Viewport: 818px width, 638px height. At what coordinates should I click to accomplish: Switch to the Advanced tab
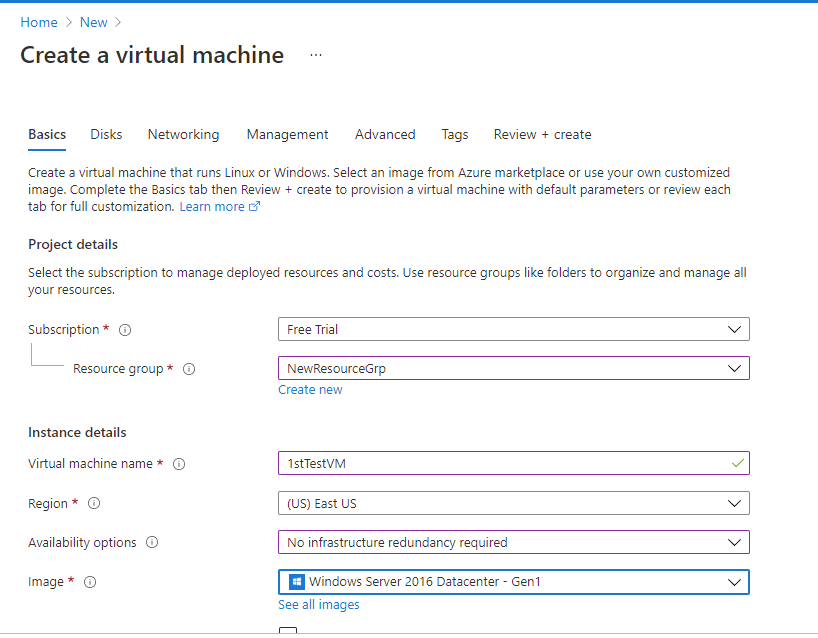tap(385, 135)
